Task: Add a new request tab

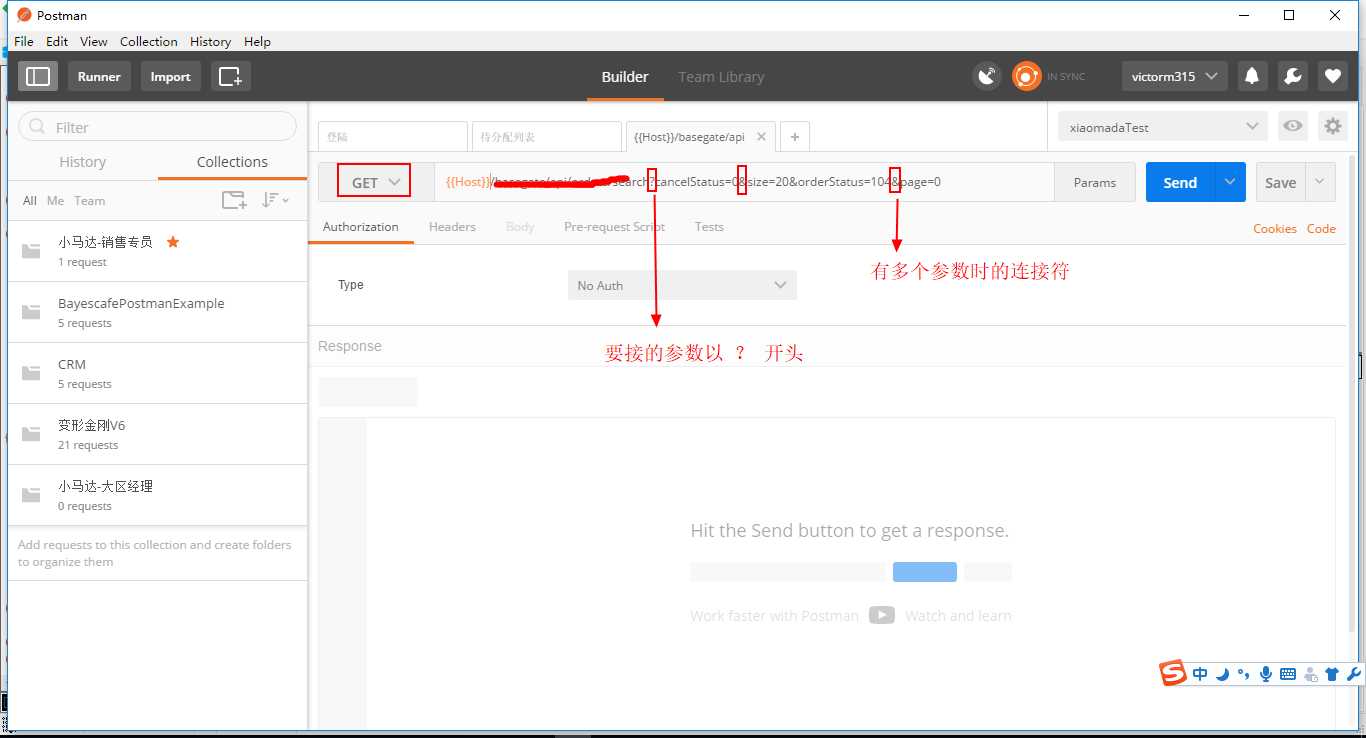Action: (x=795, y=137)
